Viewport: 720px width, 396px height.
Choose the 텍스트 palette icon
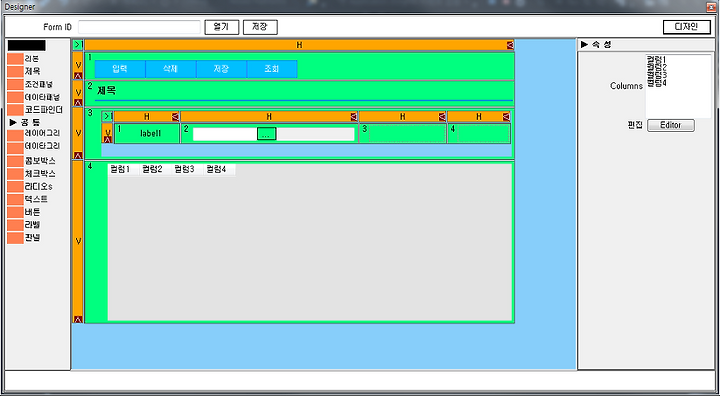pyautogui.click(x=15, y=200)
